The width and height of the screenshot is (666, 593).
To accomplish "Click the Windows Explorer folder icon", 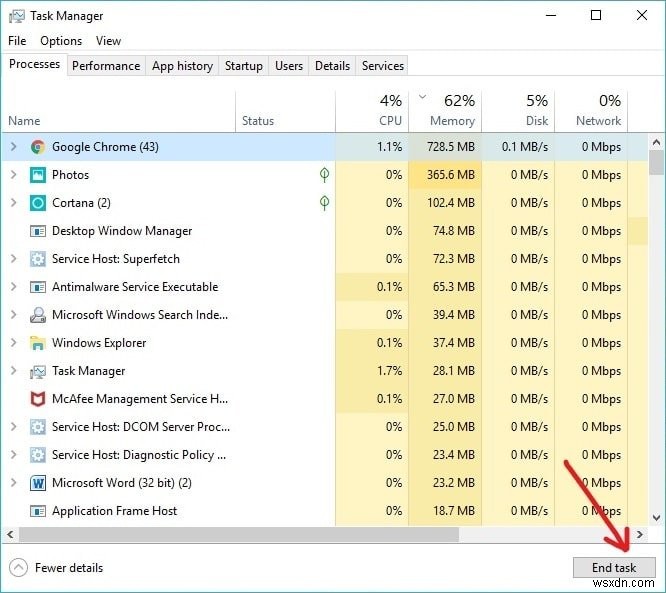I will pos(38,343).
